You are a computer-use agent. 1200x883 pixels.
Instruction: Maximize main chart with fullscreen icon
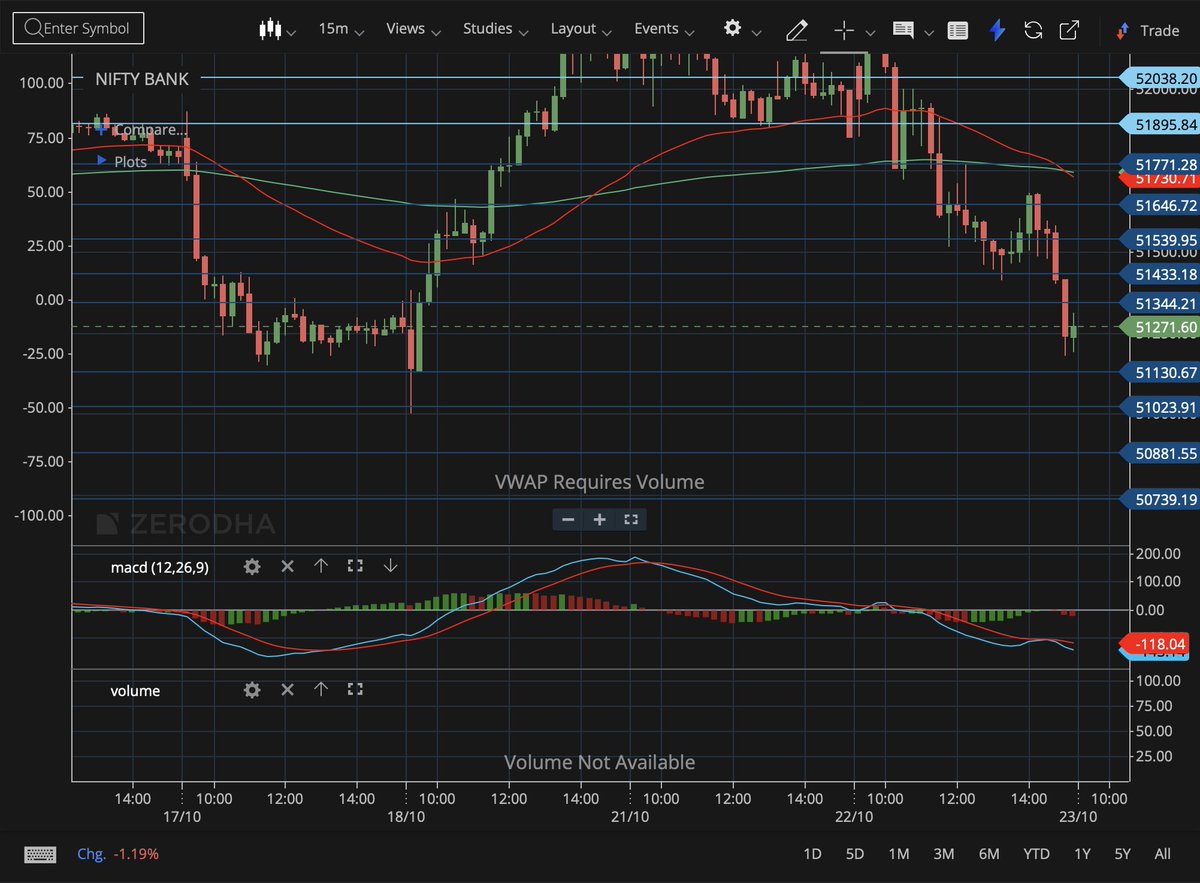coord(631,519)
